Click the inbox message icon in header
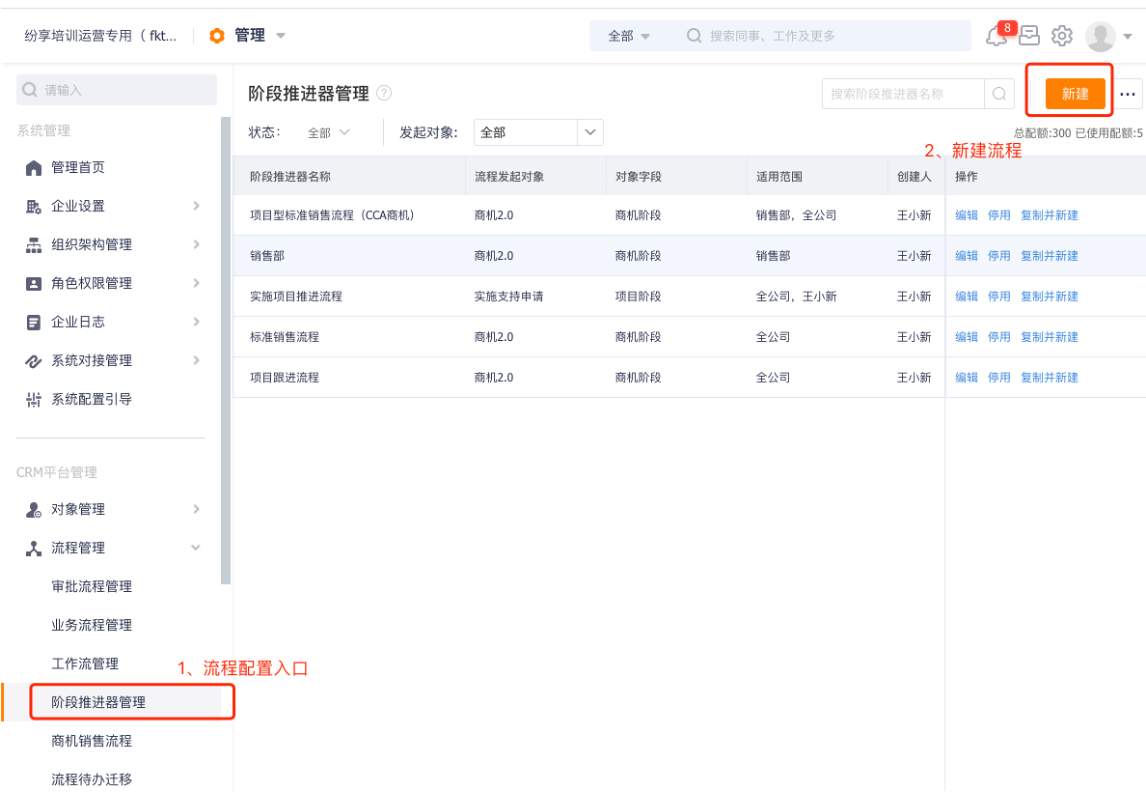Screen dimensions: 1146x792 coord(1029,36)
